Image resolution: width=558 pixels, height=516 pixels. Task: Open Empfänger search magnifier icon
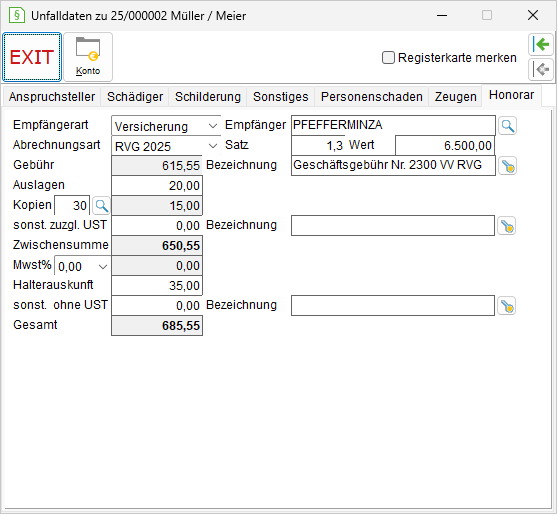[x=507, y=126]
